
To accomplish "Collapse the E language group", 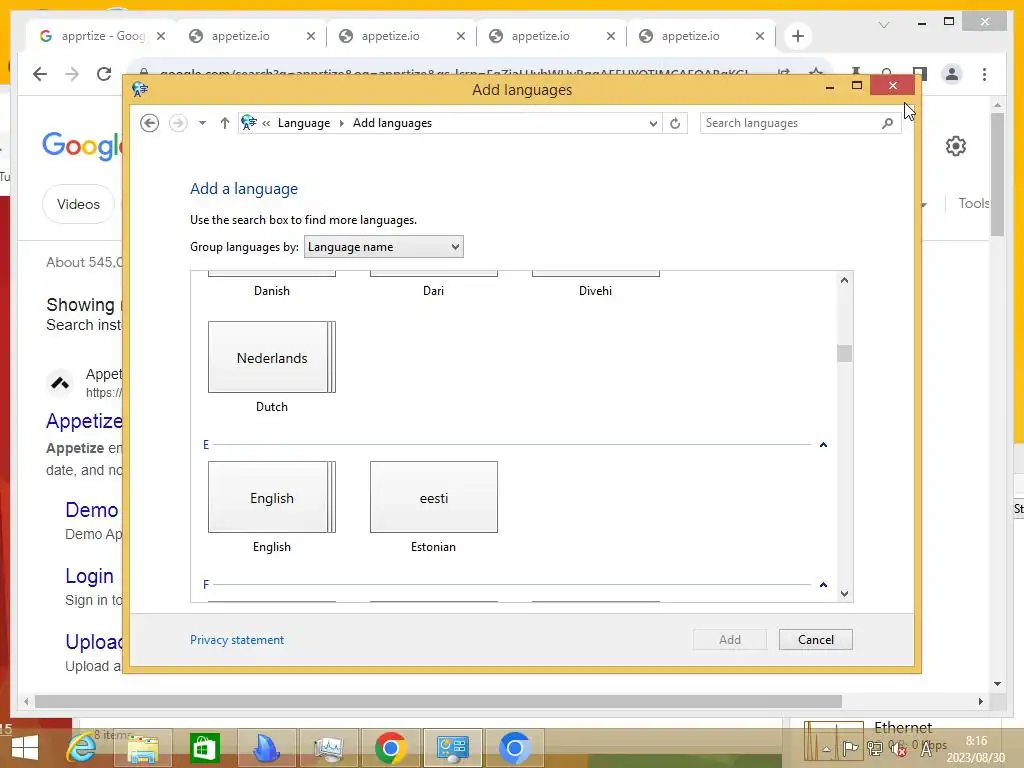I will 824,445.
